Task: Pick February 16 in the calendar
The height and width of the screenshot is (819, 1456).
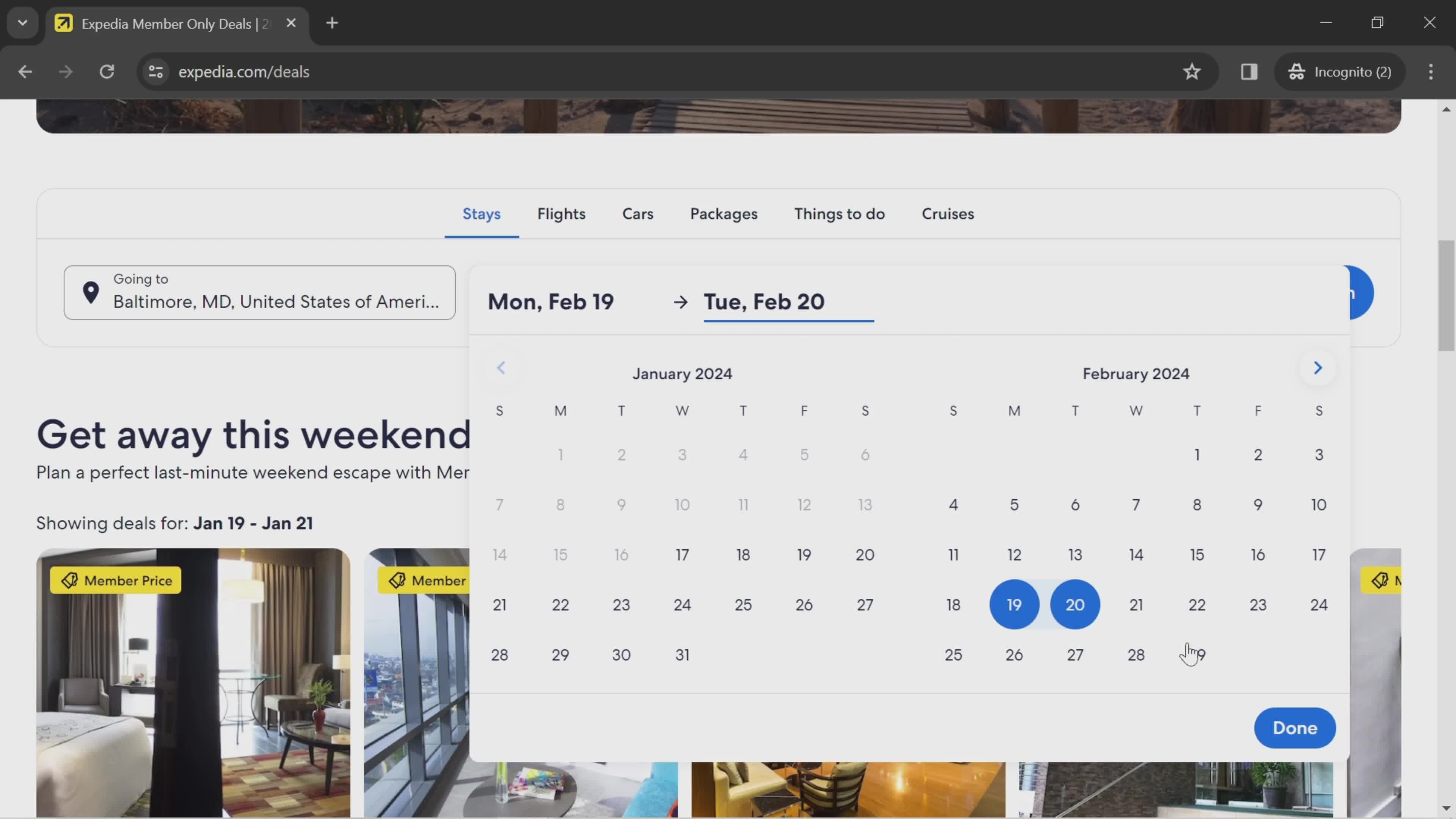Action: point(1258,555)
